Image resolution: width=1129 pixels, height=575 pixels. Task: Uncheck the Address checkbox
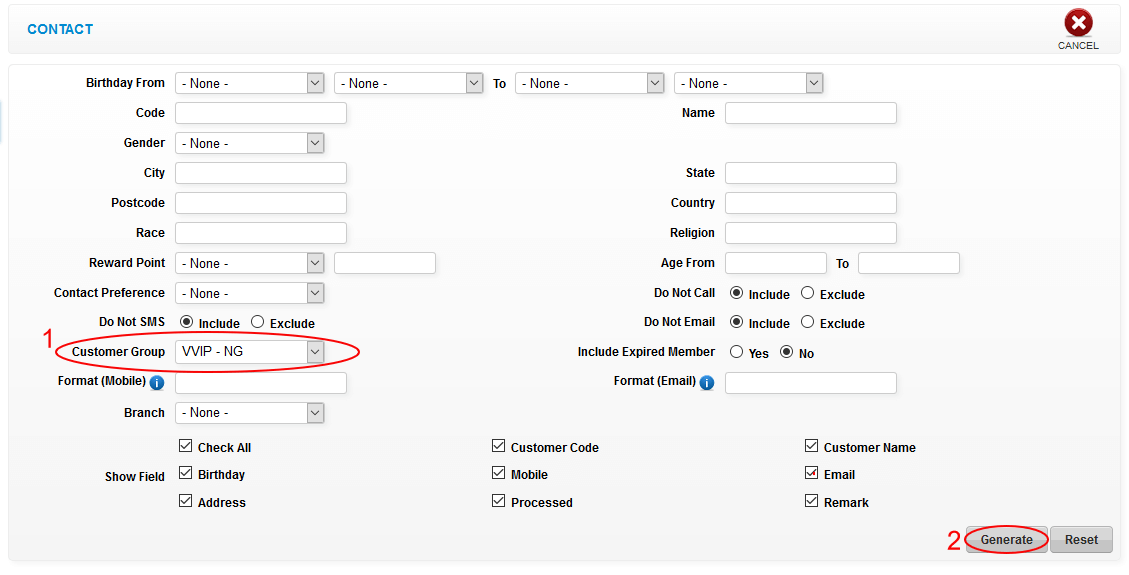pos(186,501)
